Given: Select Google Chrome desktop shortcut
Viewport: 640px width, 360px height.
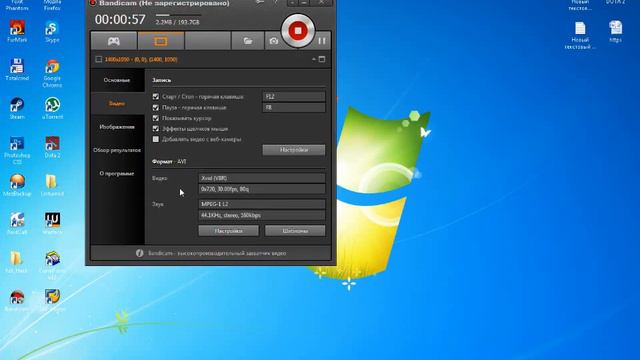Looking at the screenshot, I should (x=52, y=73).
